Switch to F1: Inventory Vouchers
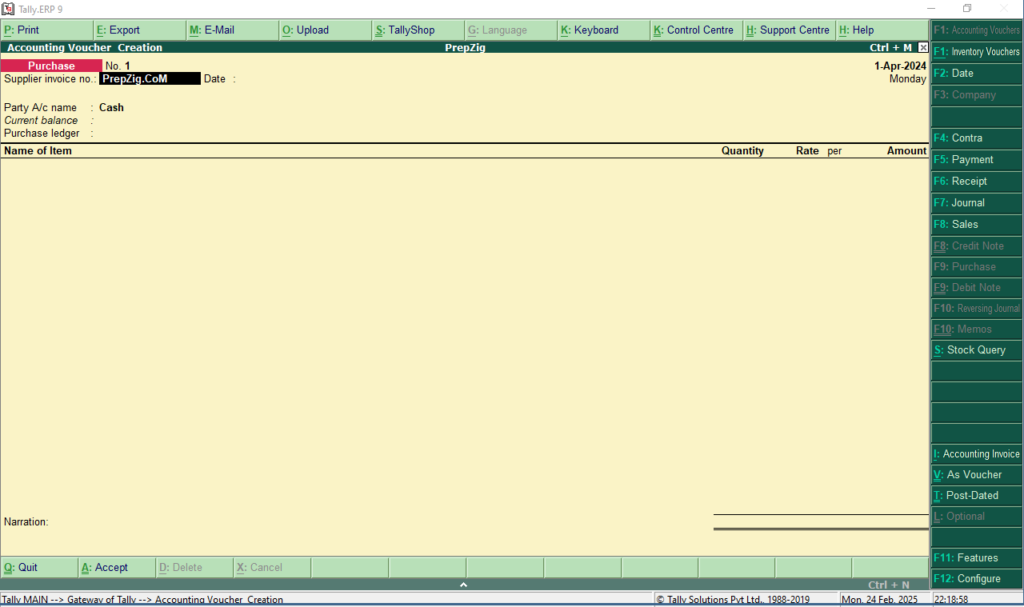The image size is (1024, 607). tap(976, 52)
